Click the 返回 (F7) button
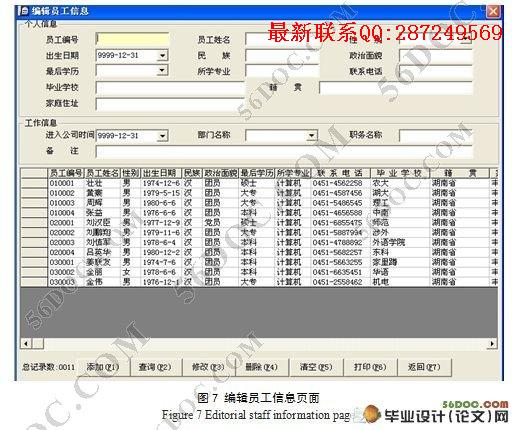 click(x=424, y=367)
